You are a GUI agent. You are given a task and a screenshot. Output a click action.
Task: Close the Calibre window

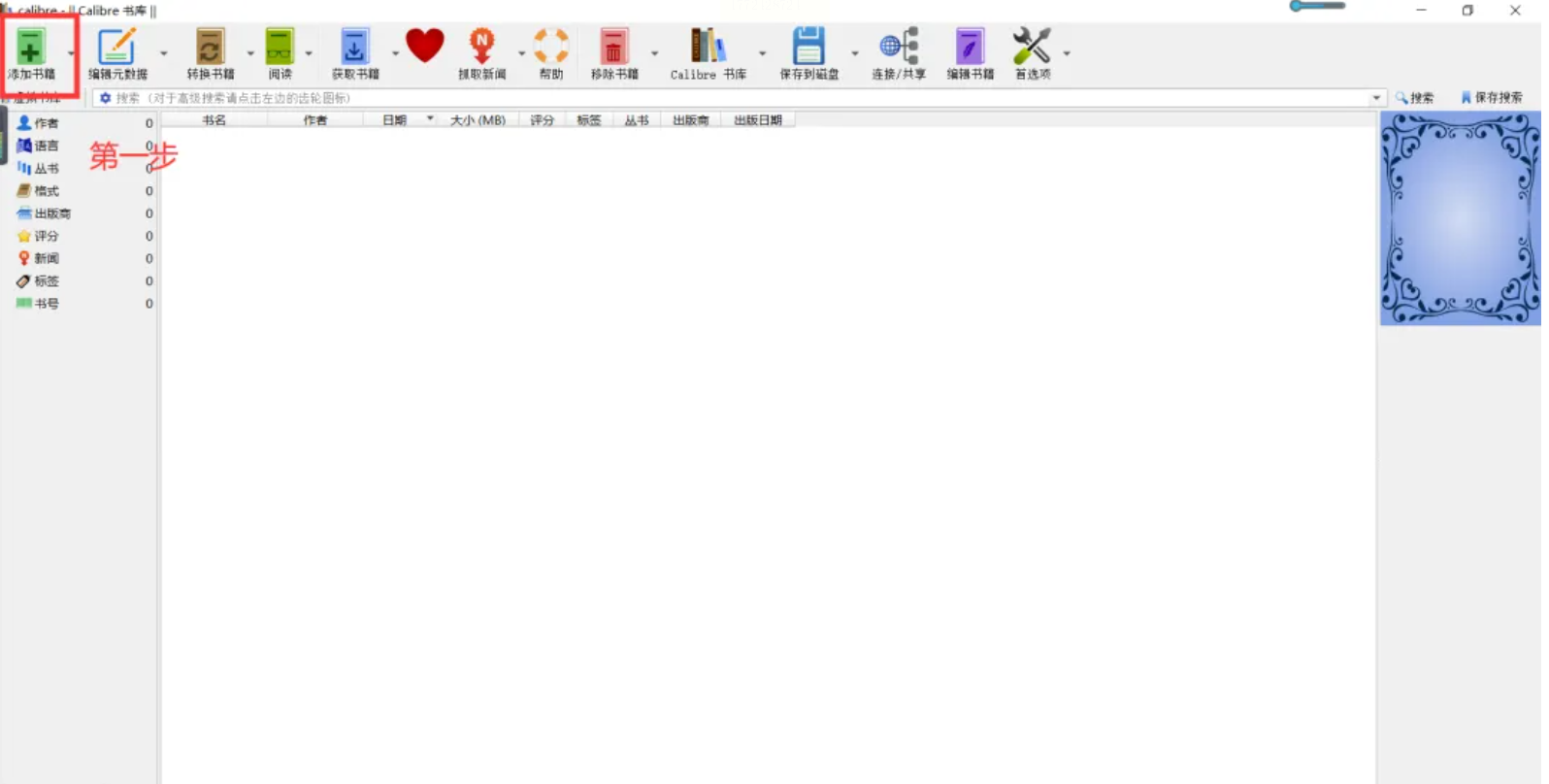tap(1515, 11)
